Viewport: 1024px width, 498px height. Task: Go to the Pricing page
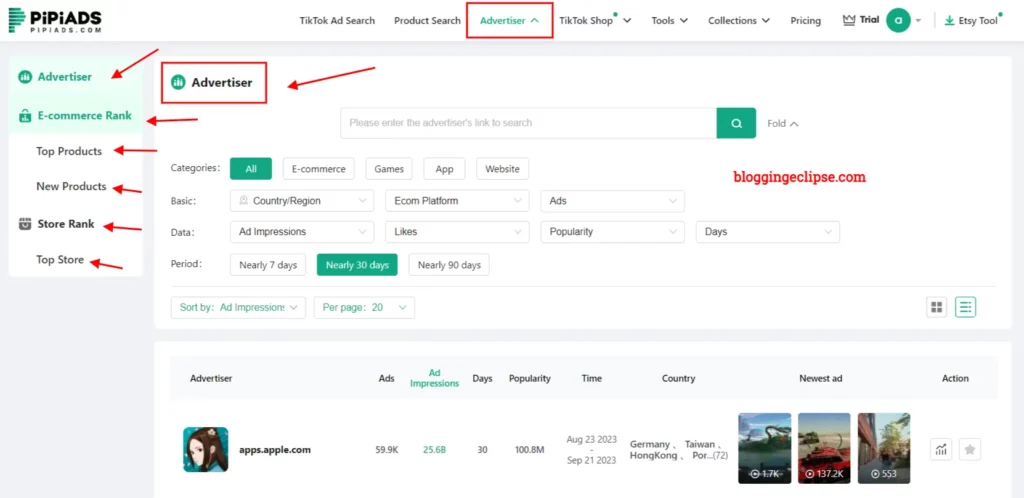(805, 20)
